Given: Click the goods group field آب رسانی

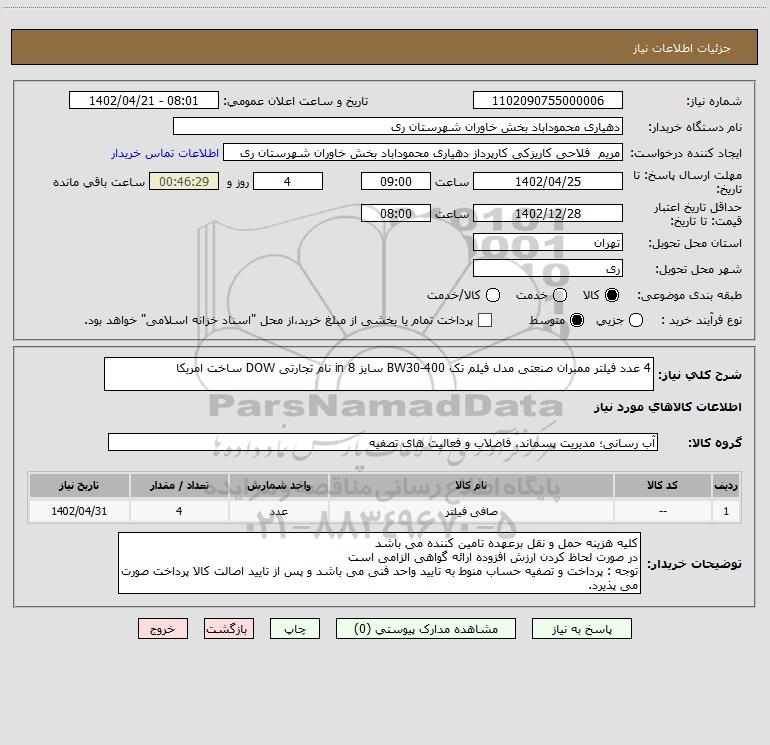Looking at the screenshot, I should (383, 442).
